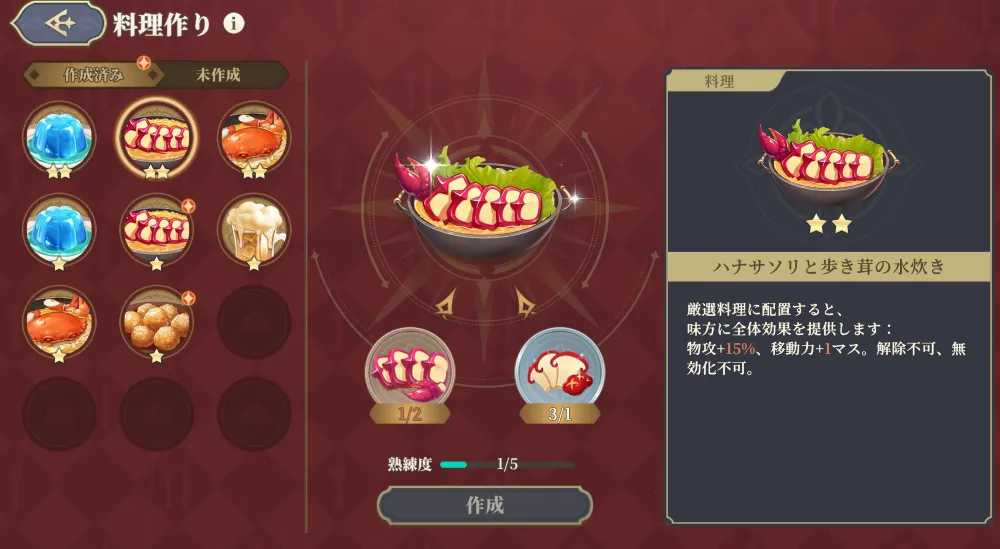Click the left arrow under the dish
Screen dimensions: 1000x549
(445, 305)
